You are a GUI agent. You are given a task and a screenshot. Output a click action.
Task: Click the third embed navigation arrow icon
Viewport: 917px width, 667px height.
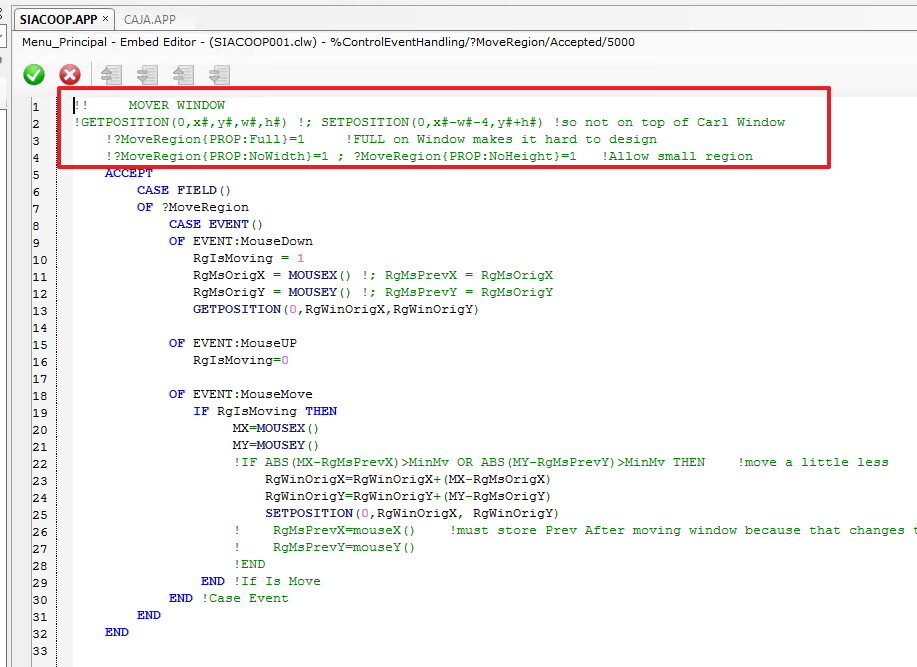tap(183, 75)
